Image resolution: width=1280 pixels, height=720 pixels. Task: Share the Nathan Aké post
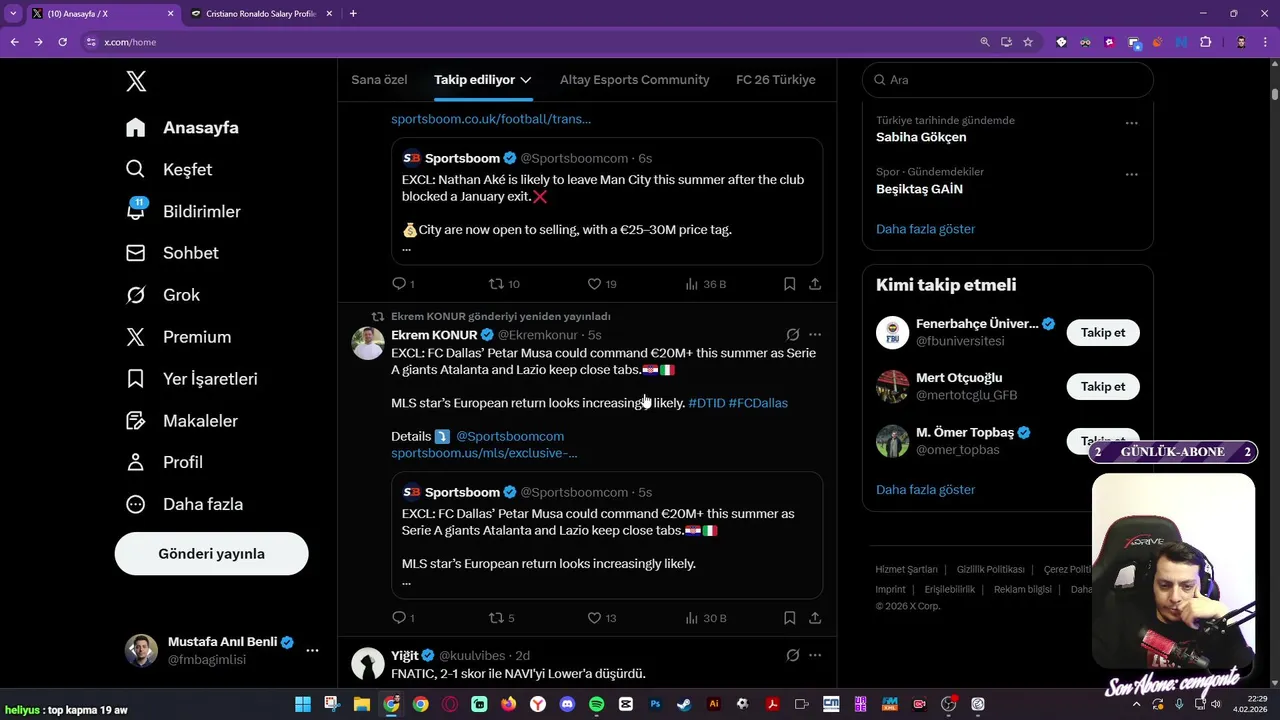[x=815, y=284]
